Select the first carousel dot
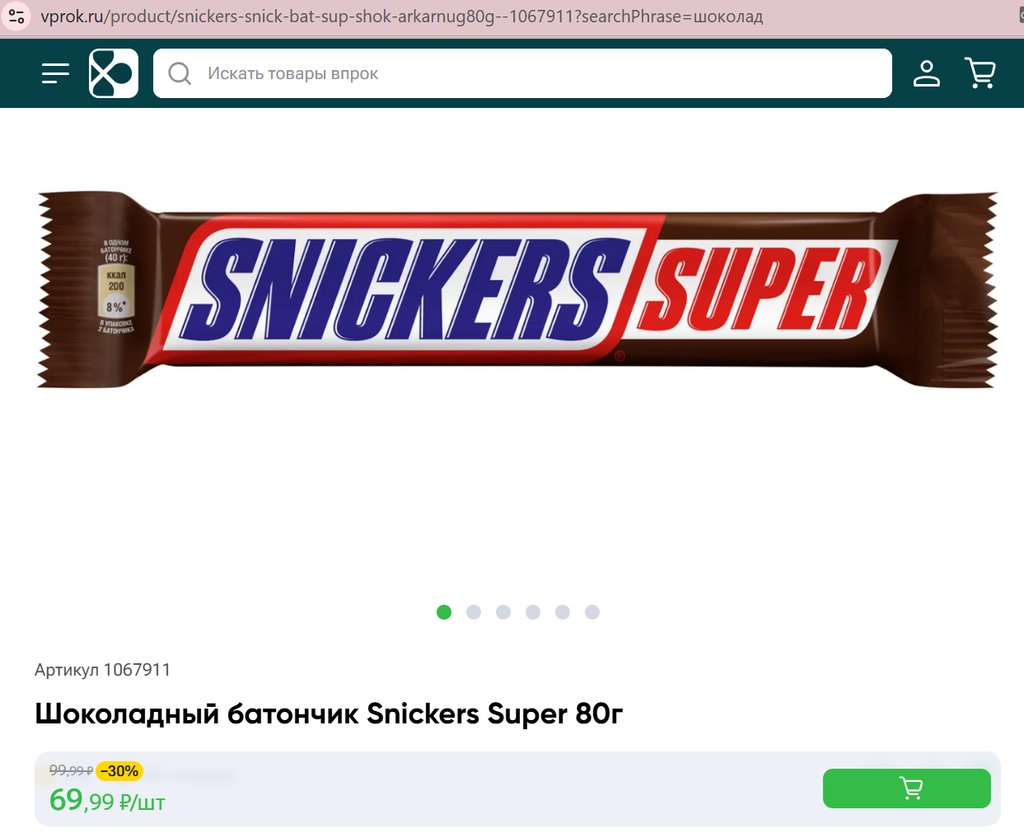 444,612
